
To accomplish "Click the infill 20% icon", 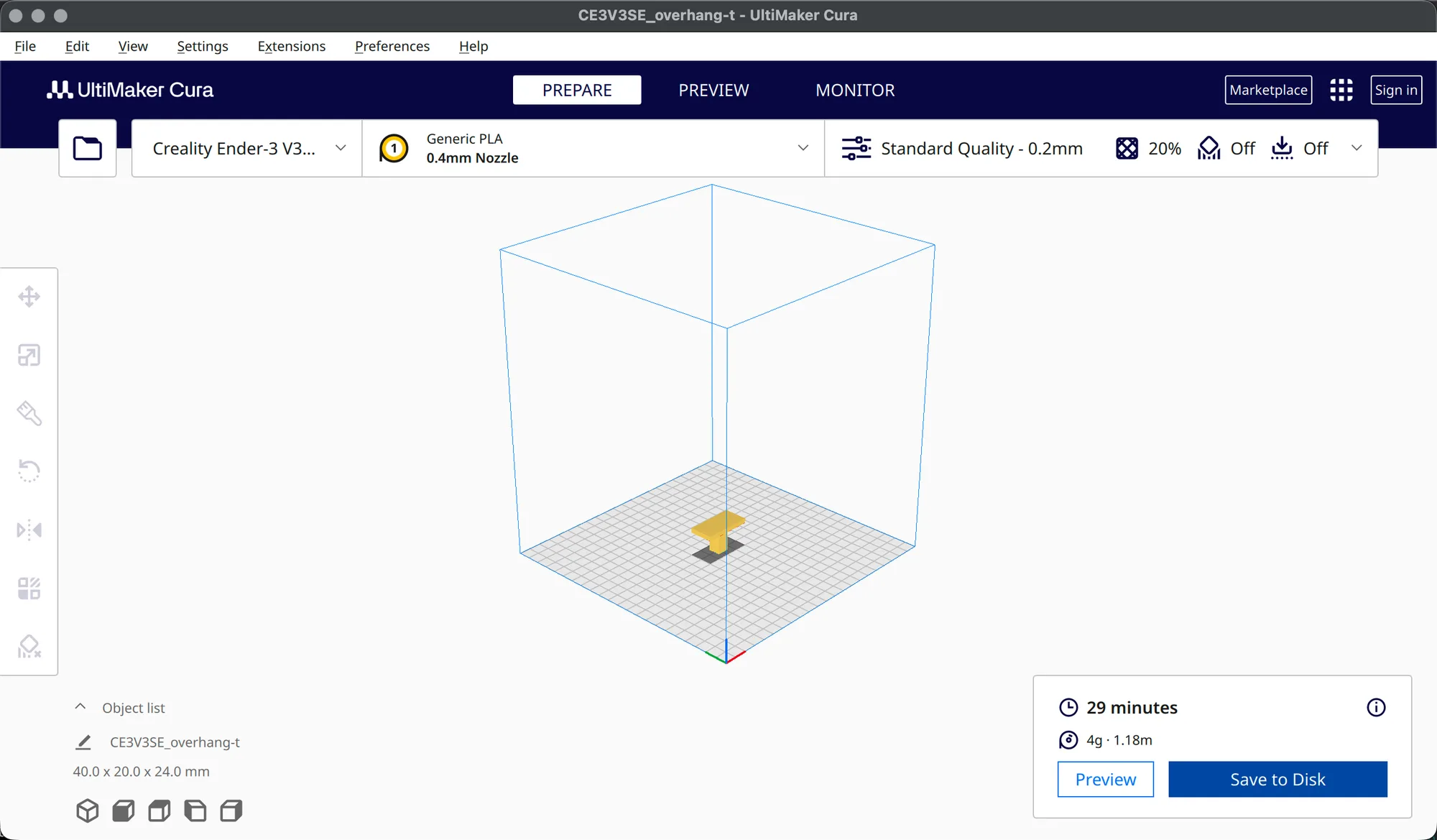I will tap(1127, 148).
